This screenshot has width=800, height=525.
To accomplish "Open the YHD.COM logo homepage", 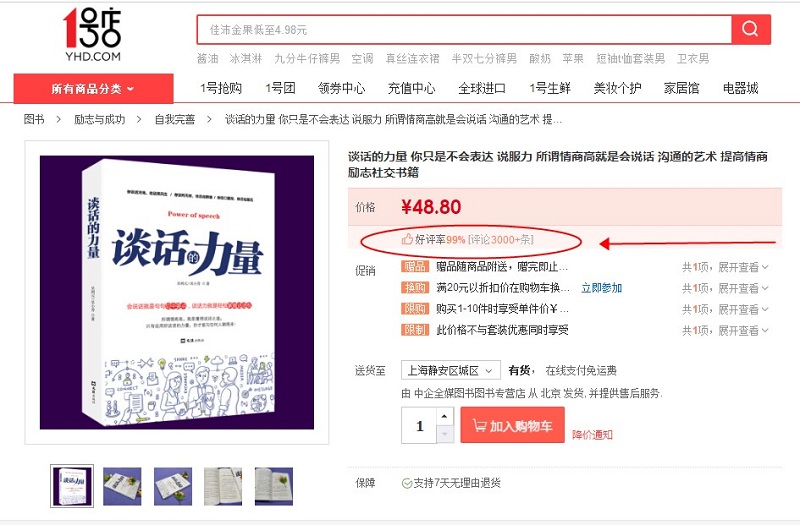I will point(92,35).
